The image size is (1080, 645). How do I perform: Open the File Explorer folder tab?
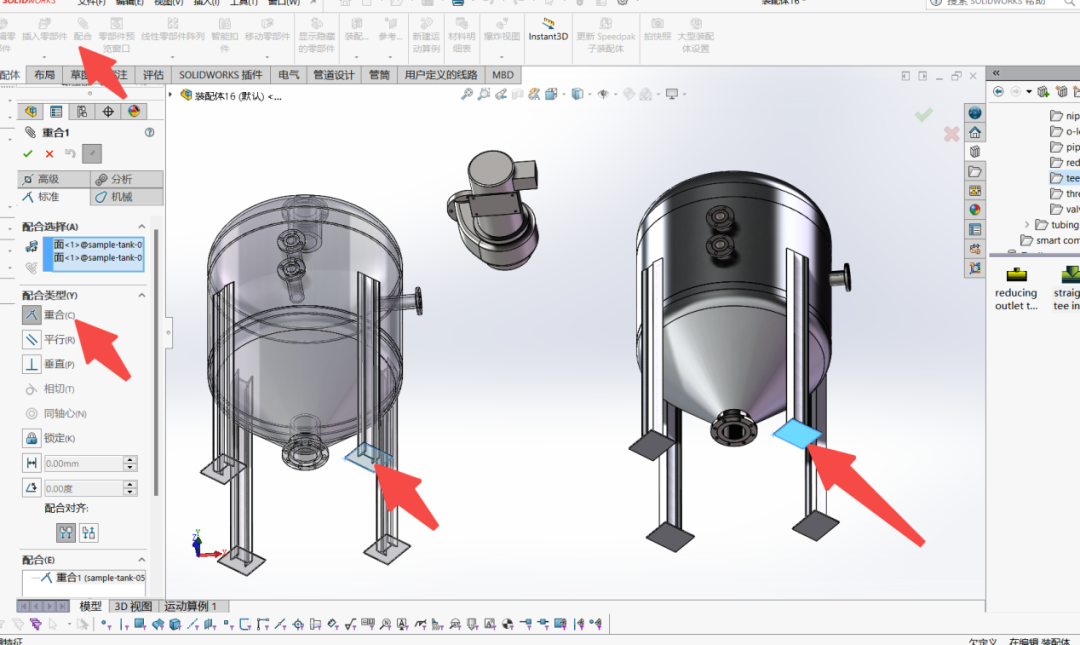click(975, 171)
